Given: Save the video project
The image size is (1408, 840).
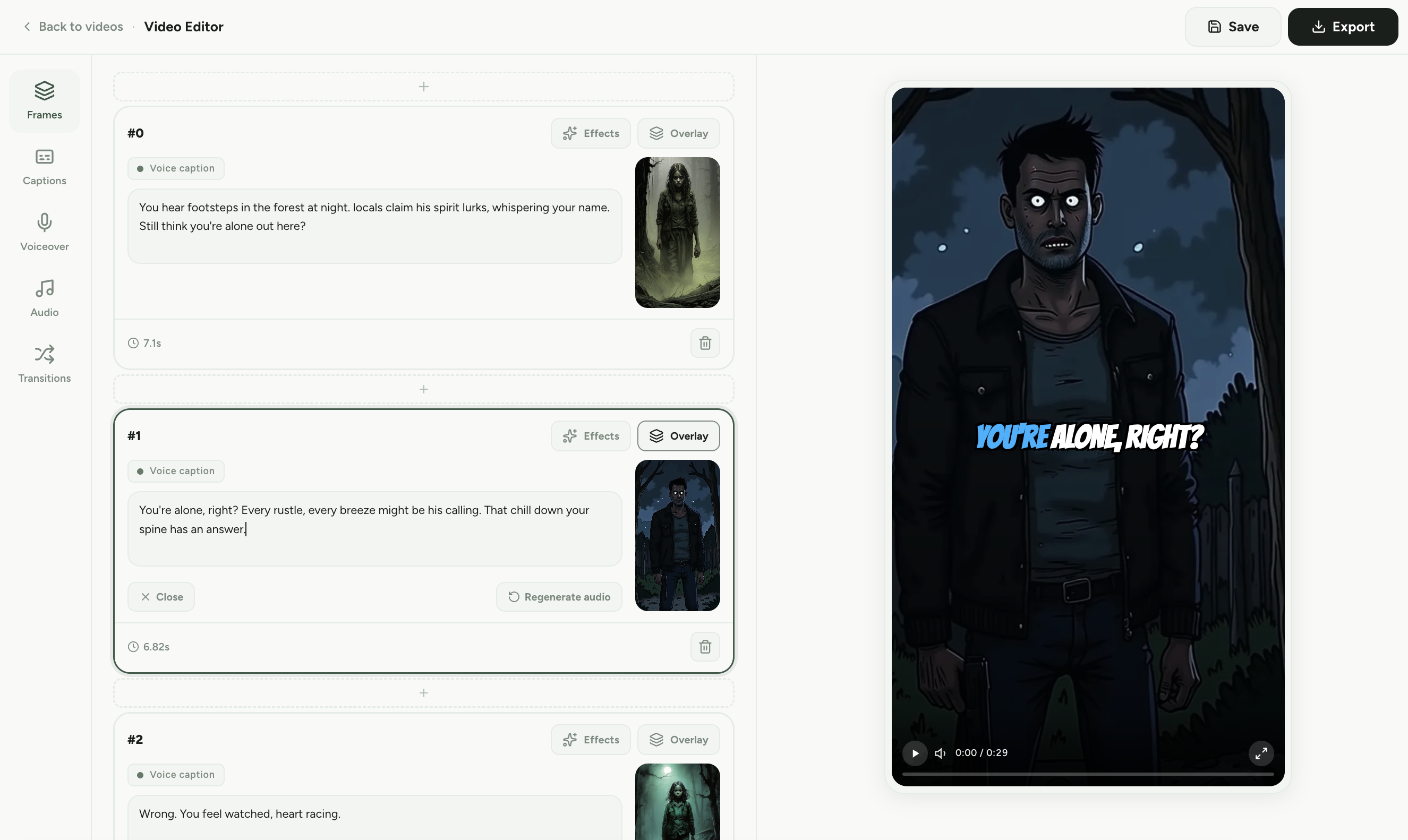Looking at the screenshot, I should tap(1233, 27).
